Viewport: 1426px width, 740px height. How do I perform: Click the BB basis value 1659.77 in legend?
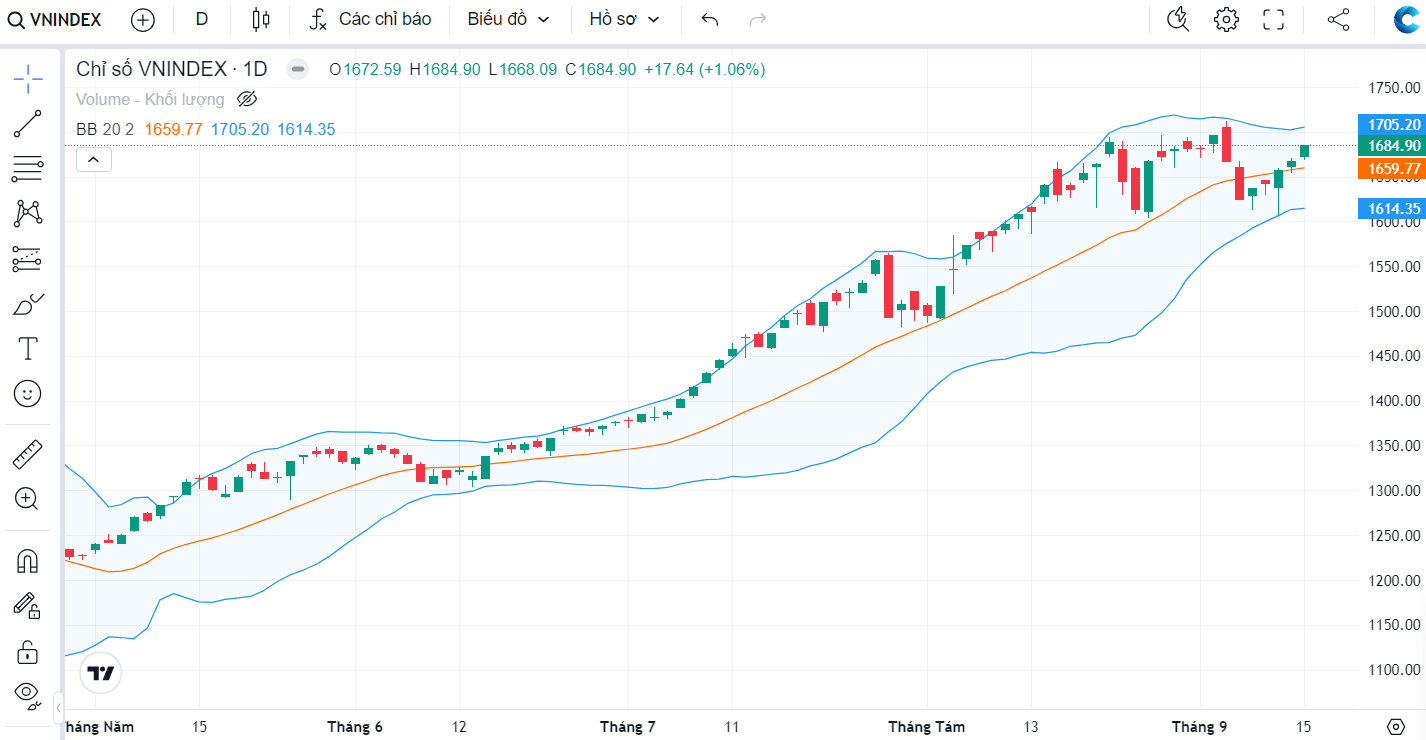point(174,129)
